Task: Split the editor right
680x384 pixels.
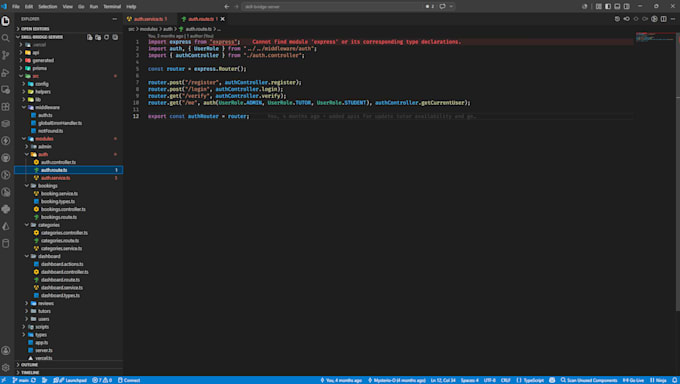Action: pyautogui.click(x=664, y=19)
